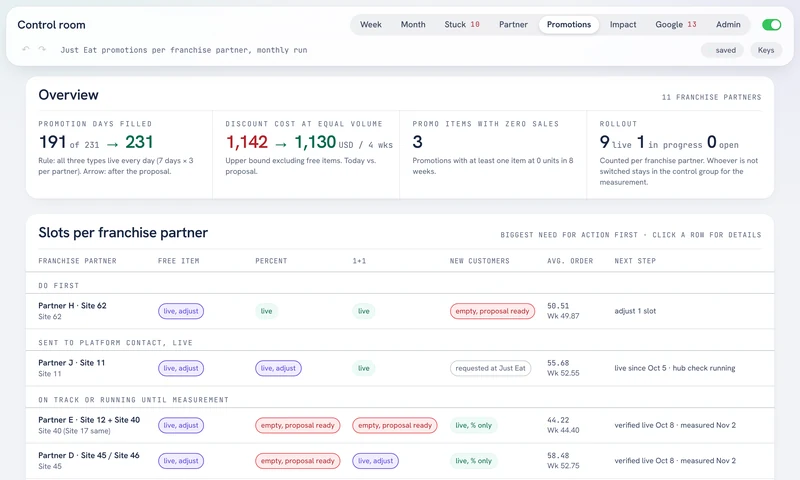Click the saved status pill
Image resolution: width=800 pixels, height=480 pixels.
[x=722, y=50]
